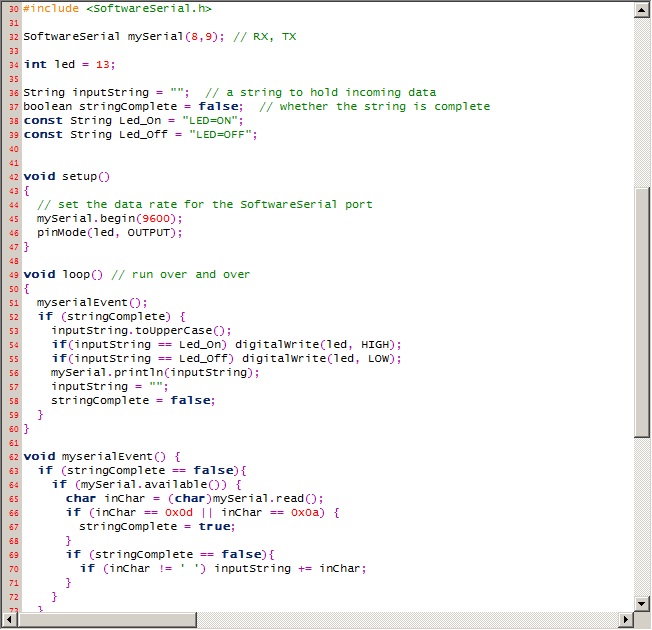Click the 'mySerial.println(inputString);' line
This screenshot has width=652, height=630.
(x=155, y=373)
